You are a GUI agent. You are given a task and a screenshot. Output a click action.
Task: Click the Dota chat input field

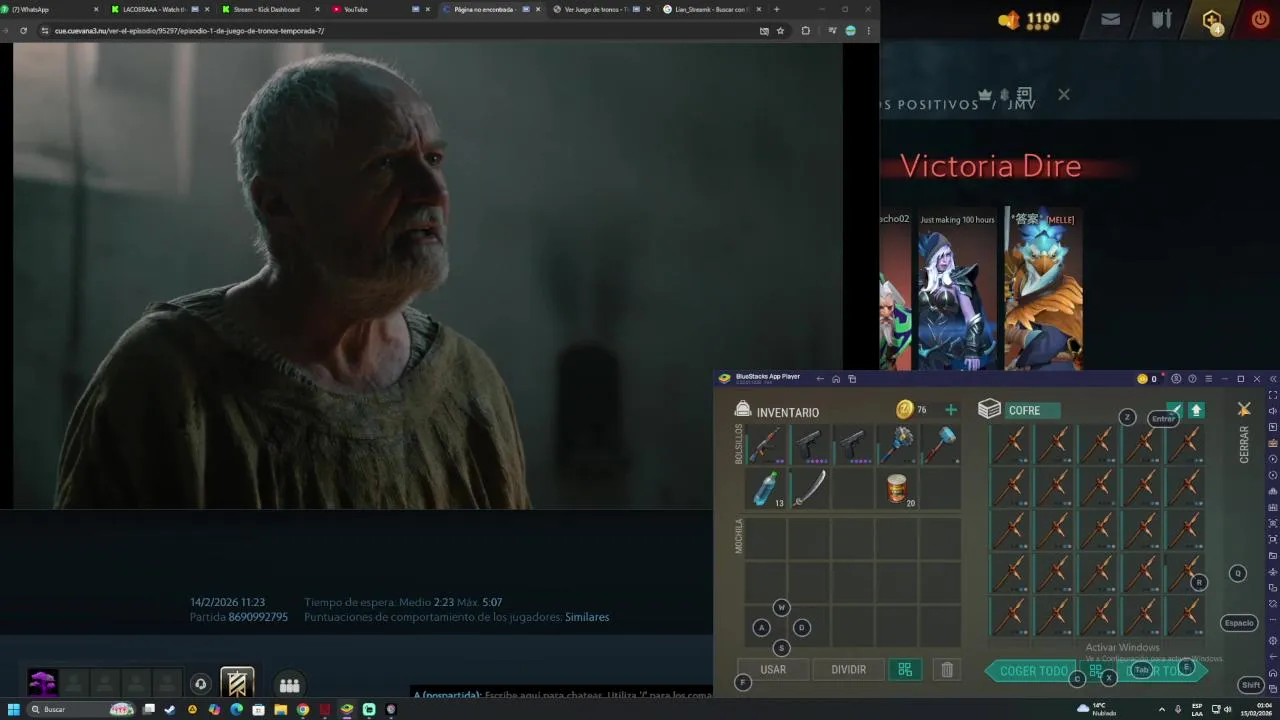(x=562, y=695)
